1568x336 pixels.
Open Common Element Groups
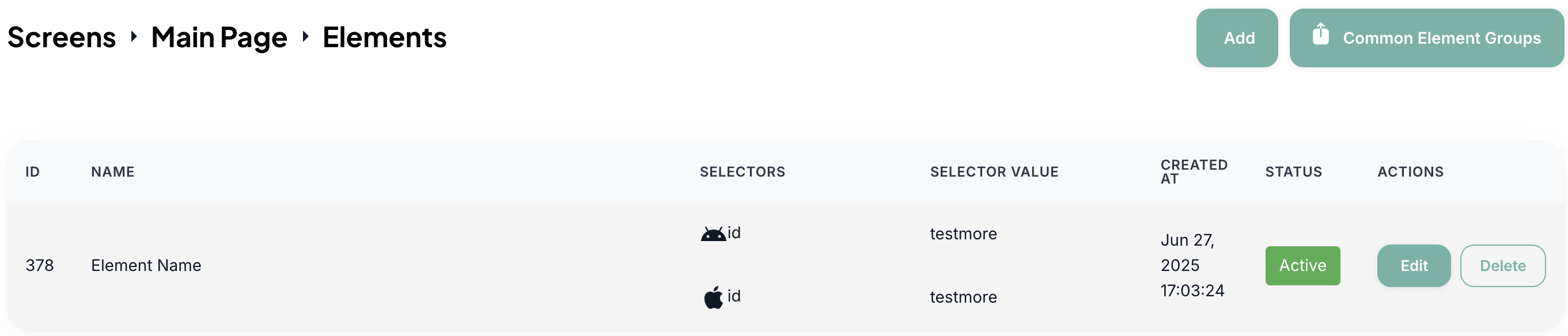click(1426, 37)
